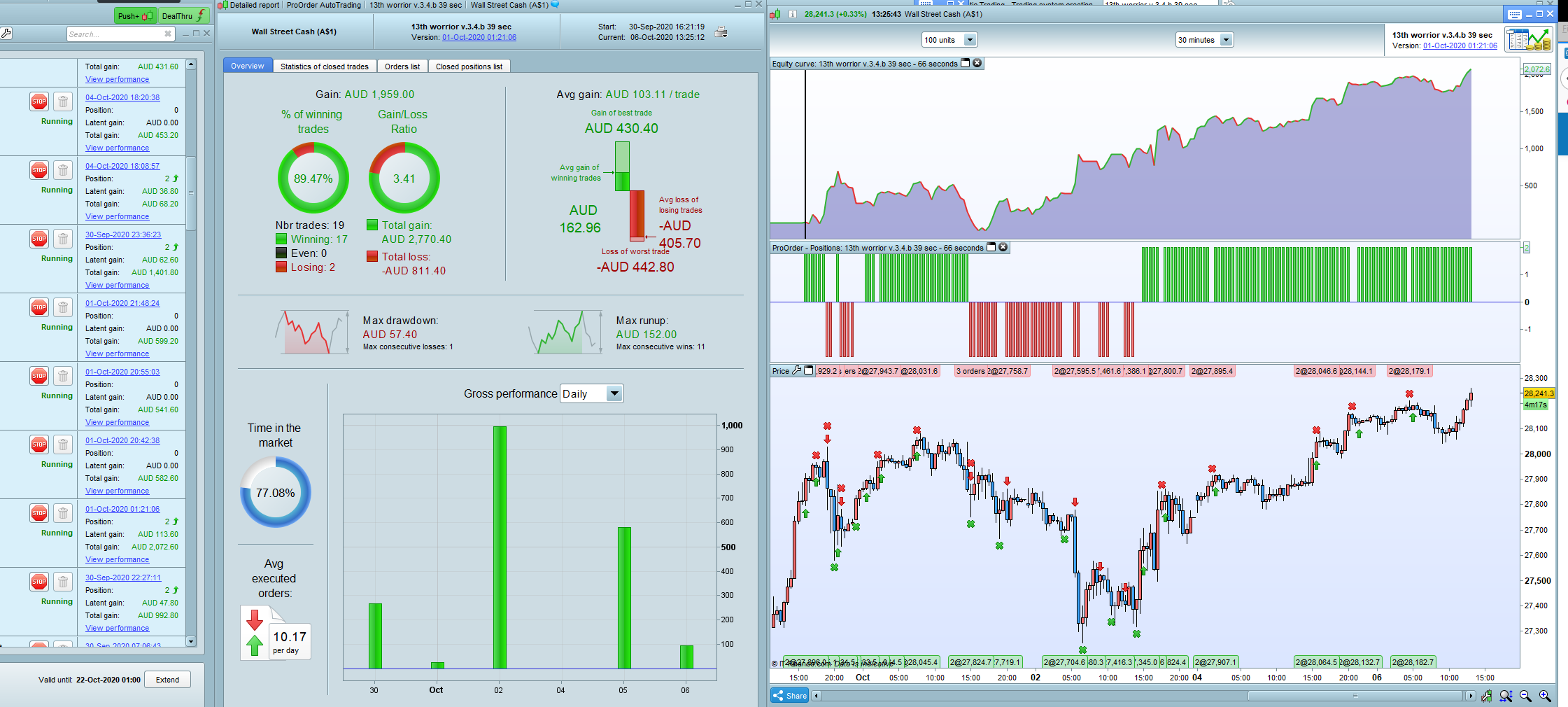Open the detailed report icon with chart and coins
This screenshot has width=1568, height=707.
(x=1529, y=39)
